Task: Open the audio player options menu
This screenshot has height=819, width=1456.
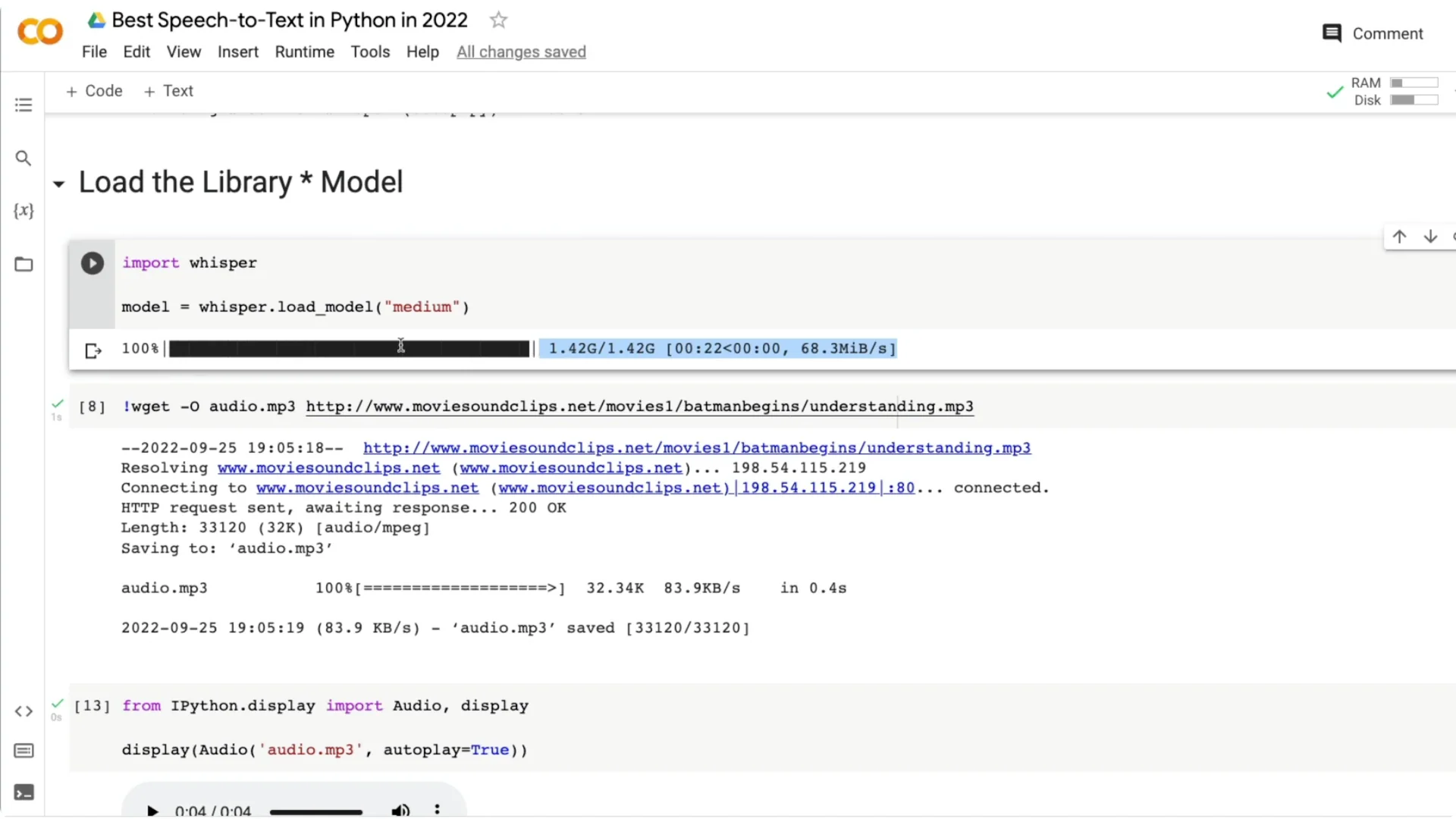Action: (x=437, y=809)
